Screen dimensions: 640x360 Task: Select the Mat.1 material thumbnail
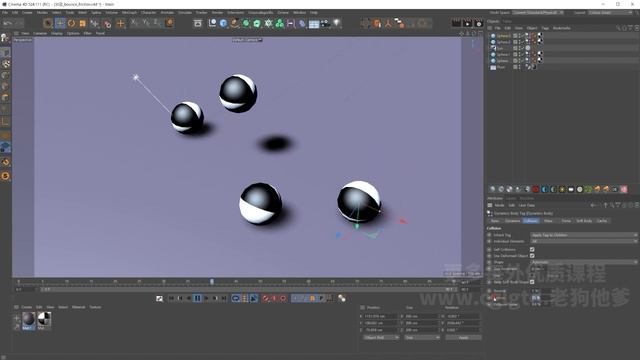pyautogui.click(x=28, y=320)
